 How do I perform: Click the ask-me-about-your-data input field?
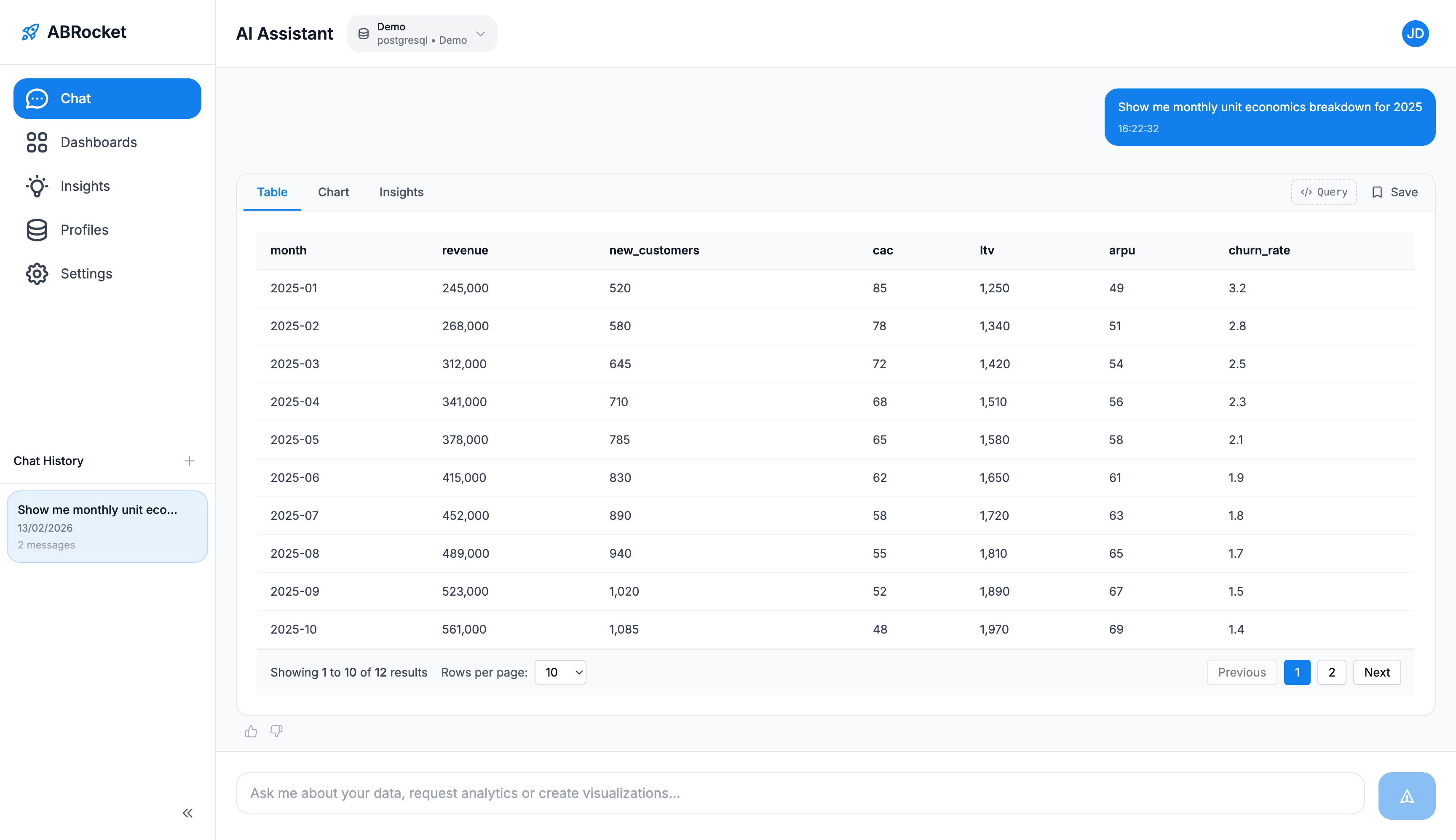pyautogui.click(x=692, y=793)
